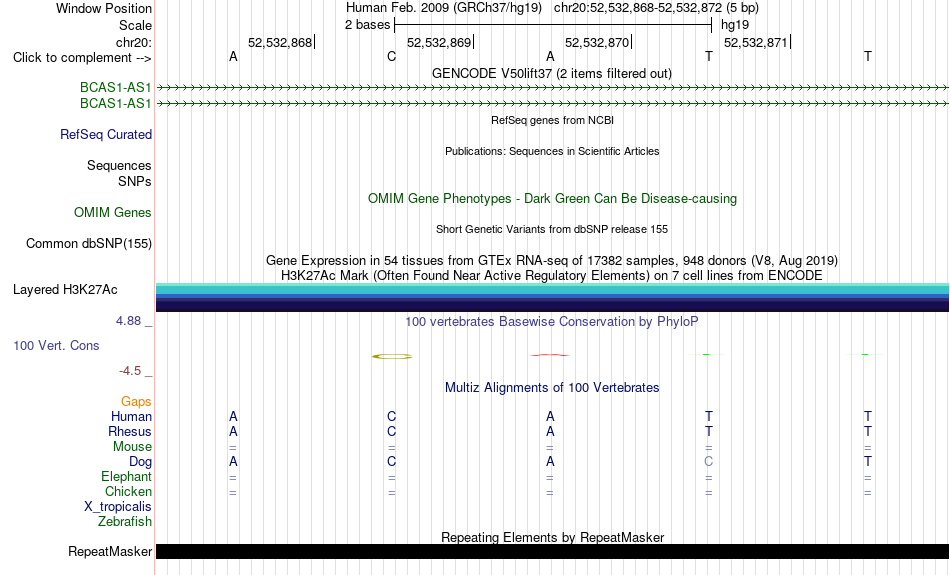Click '100 vertebrates Basewise Conservation by PhyloP' title
Screen dimensions: 950x575
pos(552,322)
